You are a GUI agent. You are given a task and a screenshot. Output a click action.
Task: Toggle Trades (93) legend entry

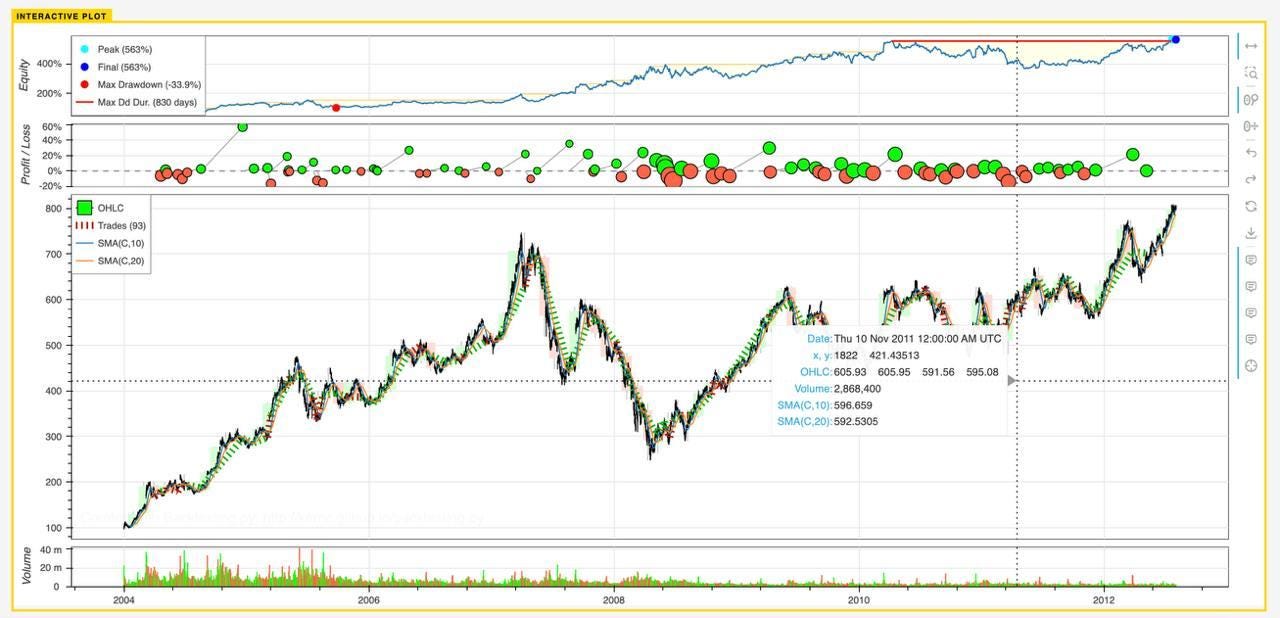tap(110, 226)
